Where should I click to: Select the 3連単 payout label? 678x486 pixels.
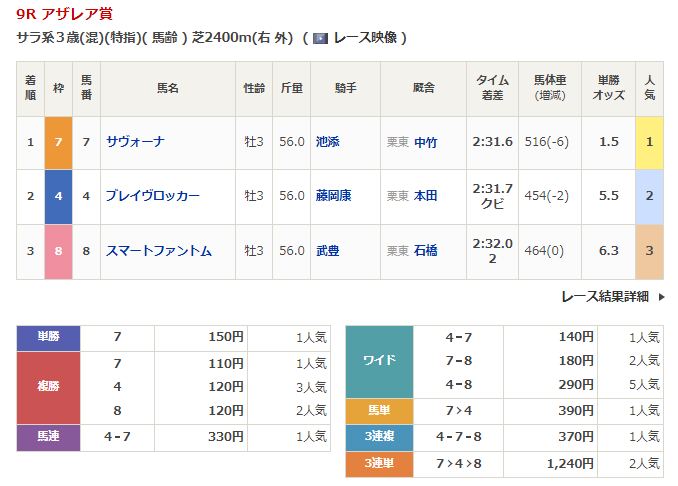tap(379, 463)
